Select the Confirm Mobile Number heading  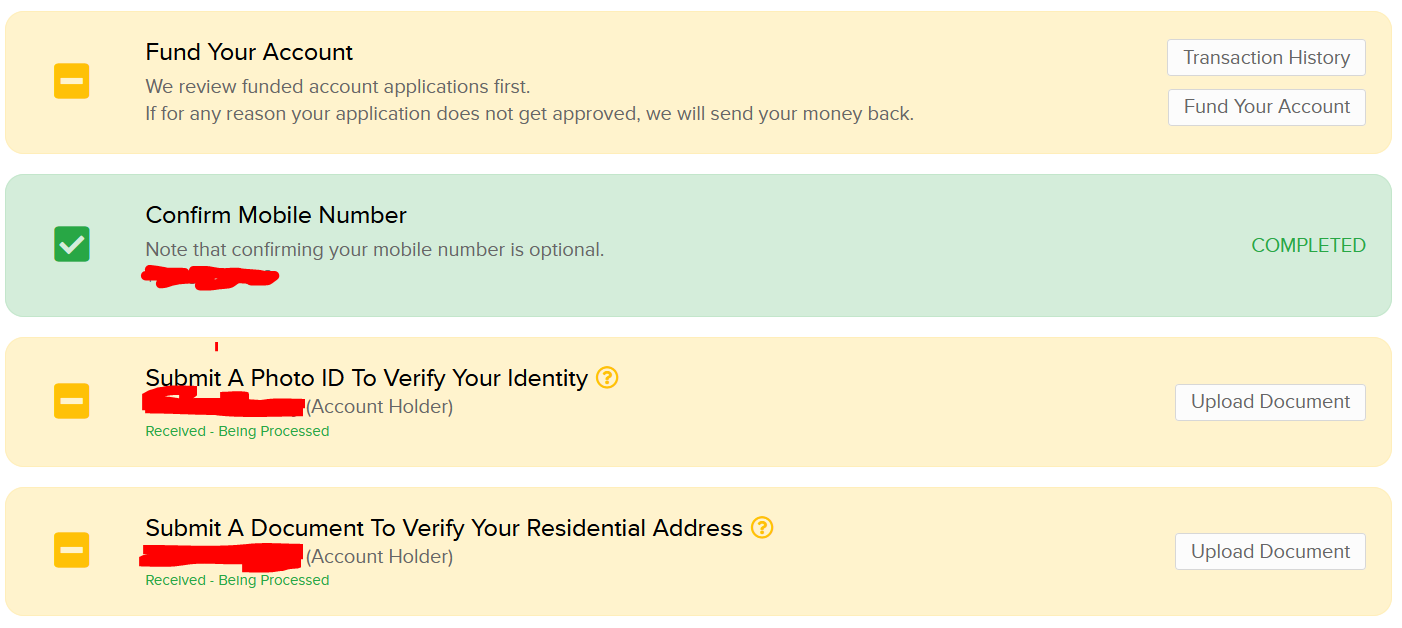click(276, 215)
